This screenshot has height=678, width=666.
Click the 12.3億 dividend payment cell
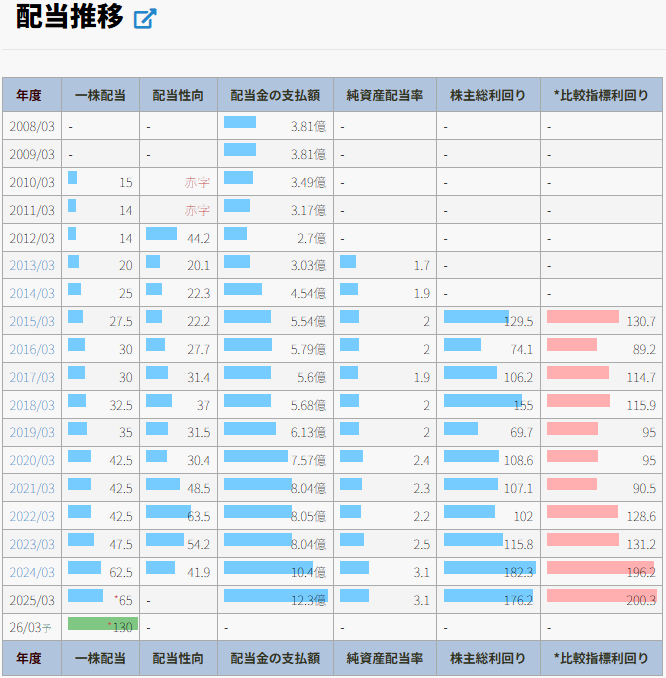pyautogui.click(x=275, y=599)
